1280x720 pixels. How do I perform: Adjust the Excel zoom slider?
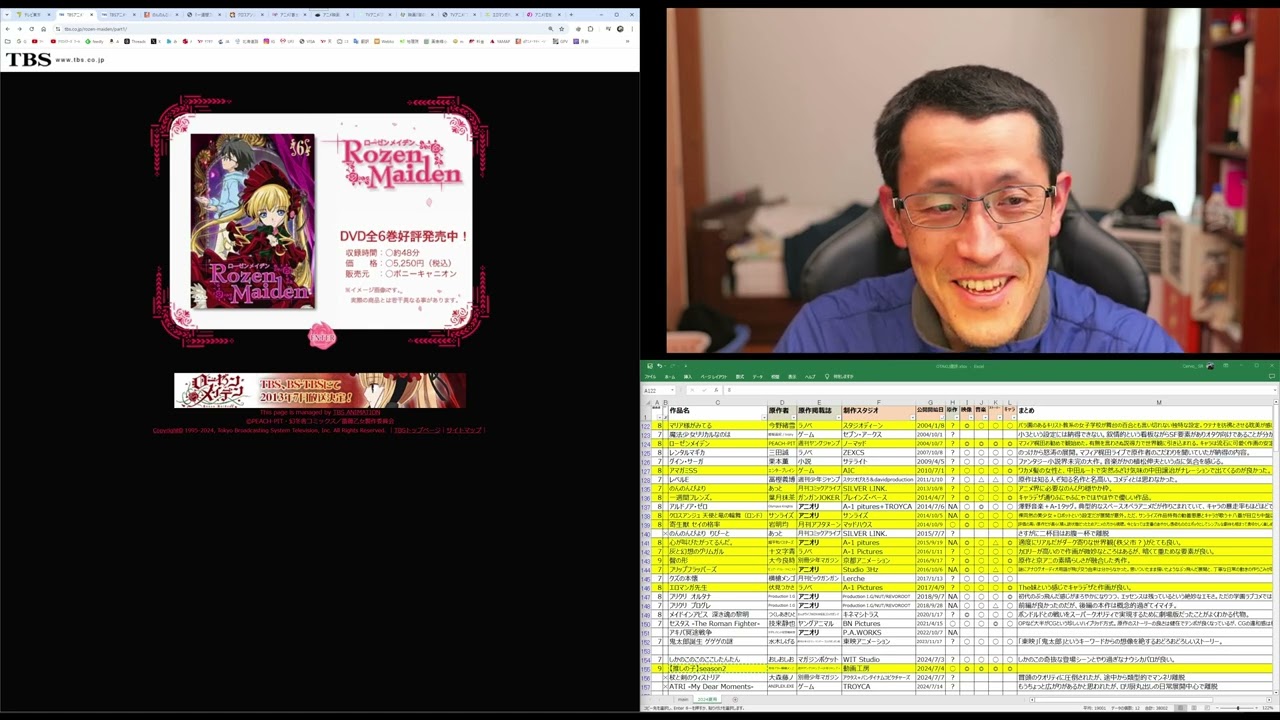[x=1238, y=708]
